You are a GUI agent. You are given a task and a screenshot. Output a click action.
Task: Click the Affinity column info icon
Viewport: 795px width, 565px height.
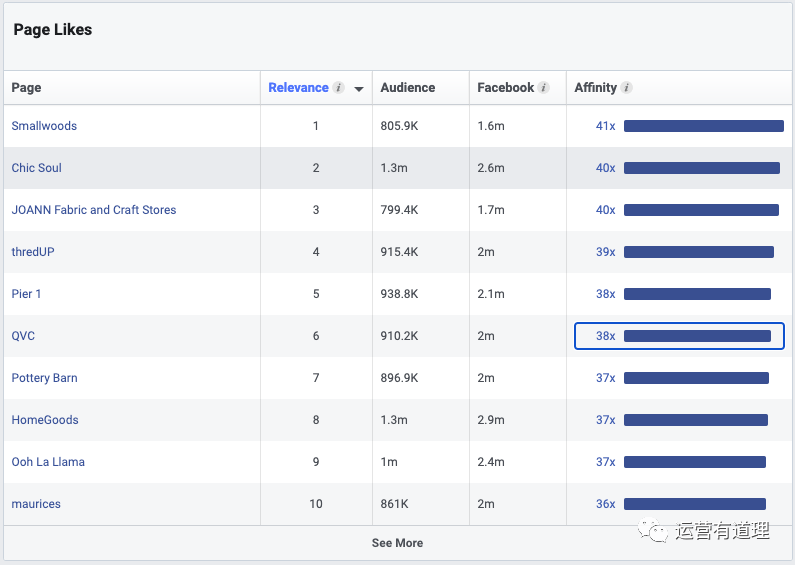click(627, 88)
